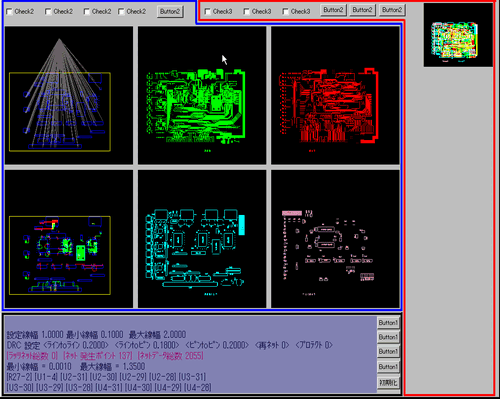Select the white silkscreen layer view panel

click(335, 239)
